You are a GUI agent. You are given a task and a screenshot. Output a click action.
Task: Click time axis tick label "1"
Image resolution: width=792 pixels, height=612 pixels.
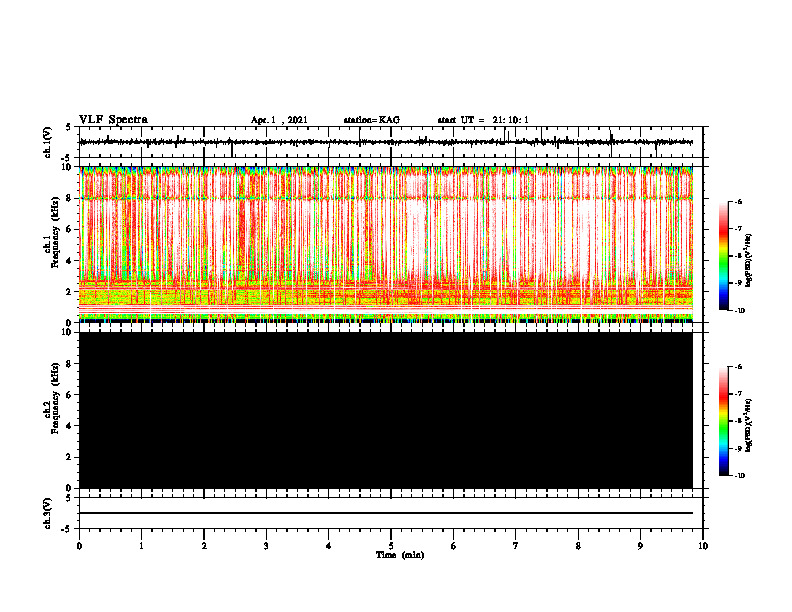pos(141,546)
